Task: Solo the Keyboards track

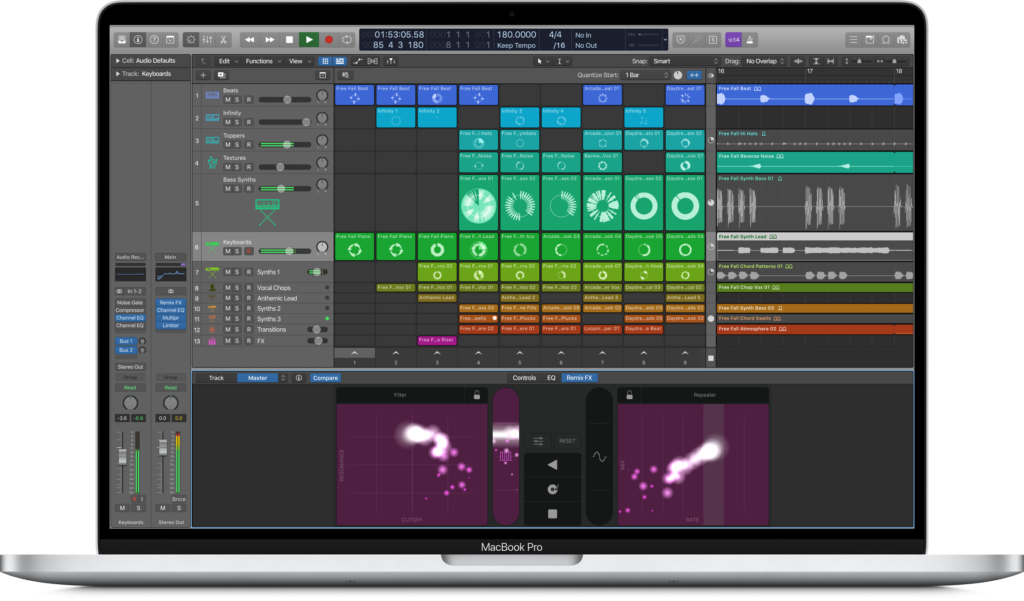Action: point(237,251)
